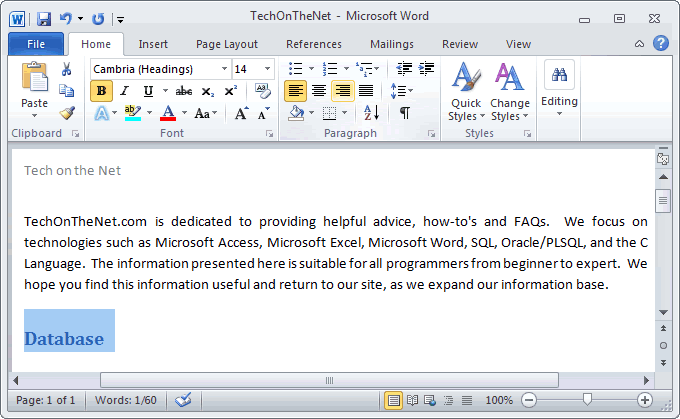Screen dimensions: 680x419
Task: Click the Redo icon in the title bar
Action: (98, 19)
